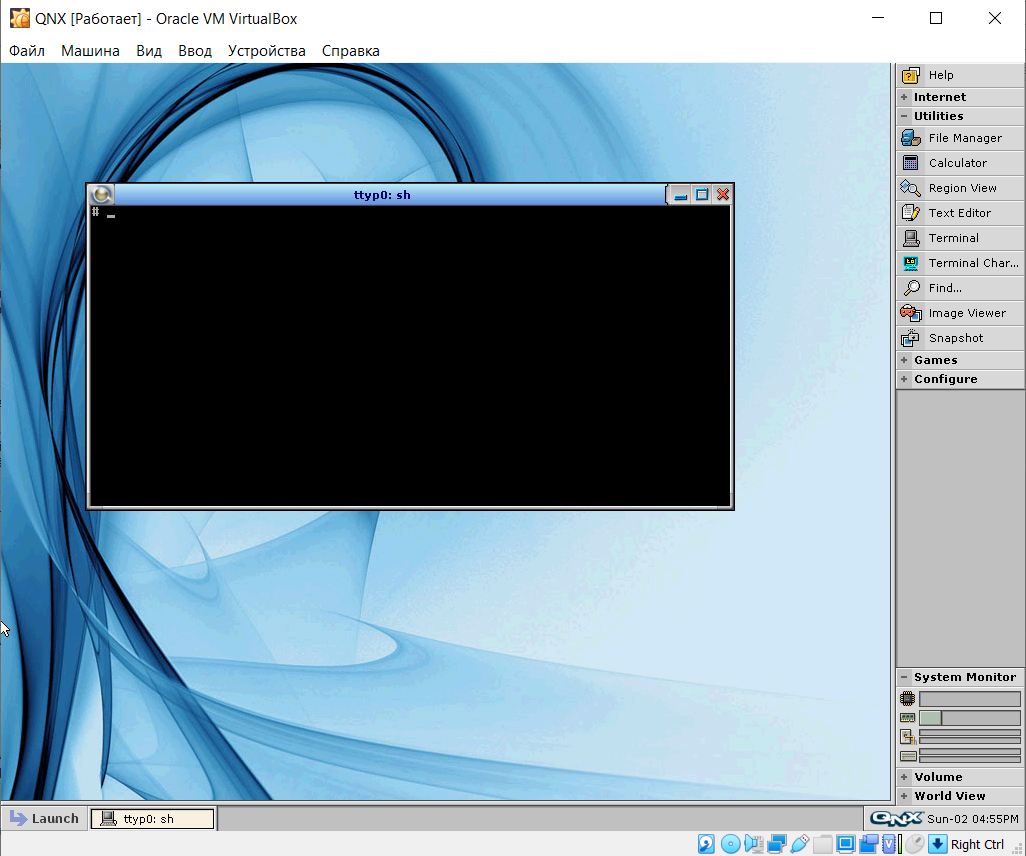Launch the Image Viewer
1026x856 pixels.
959,313
